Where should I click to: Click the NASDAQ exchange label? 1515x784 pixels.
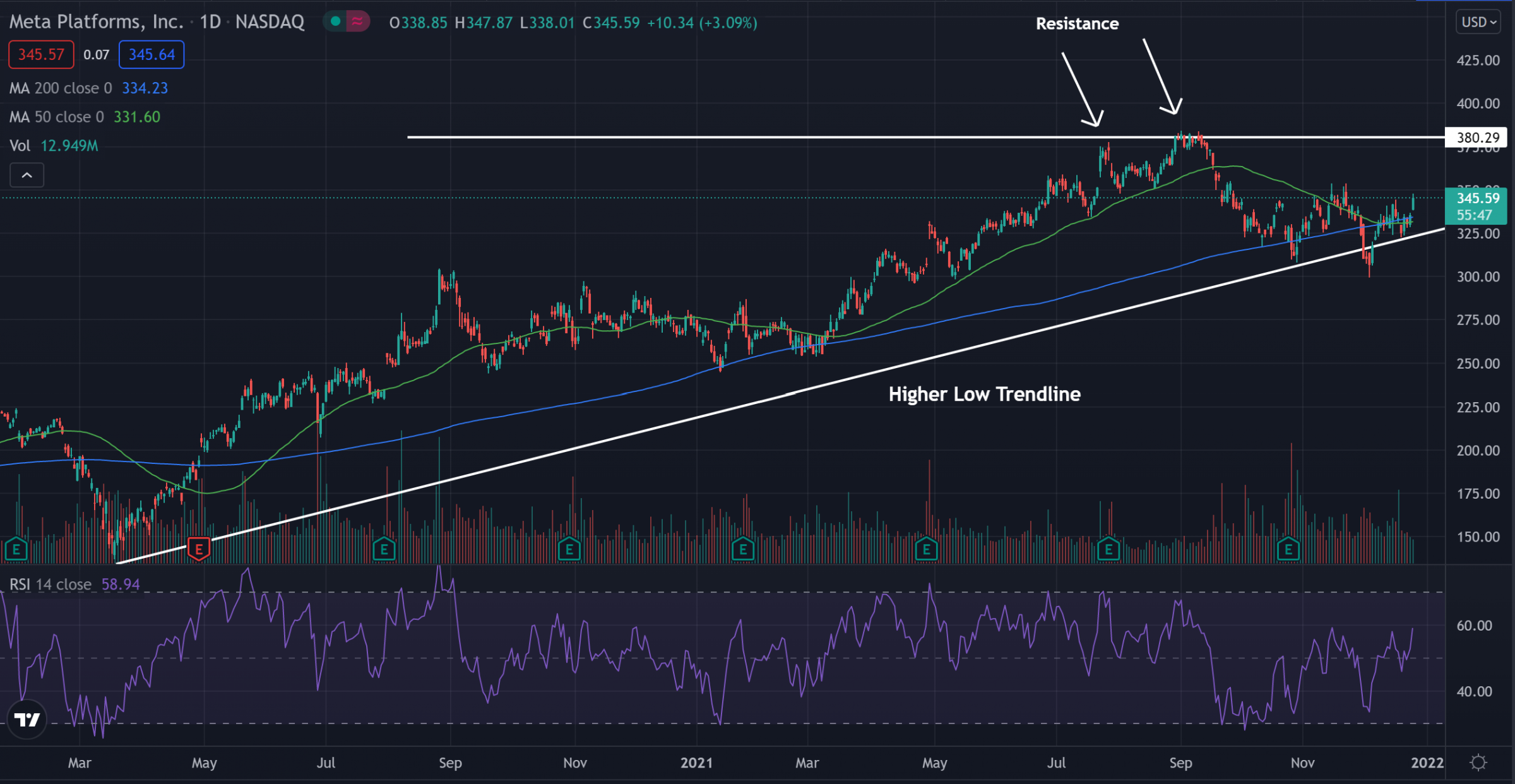coord(270,22)
